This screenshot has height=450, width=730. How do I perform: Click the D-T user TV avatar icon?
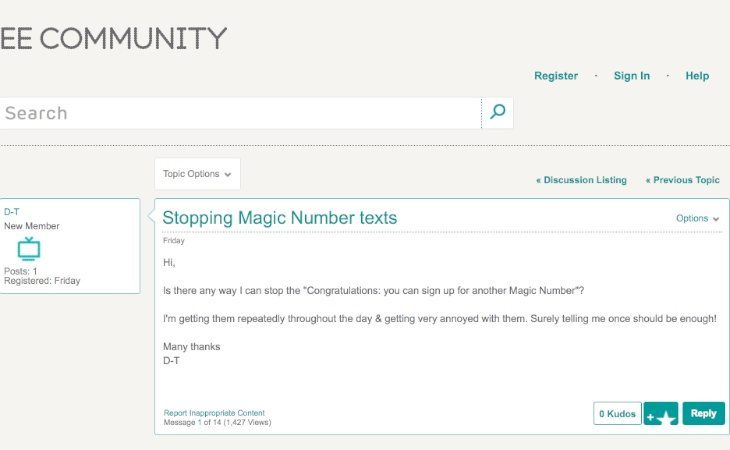[29, 249]
